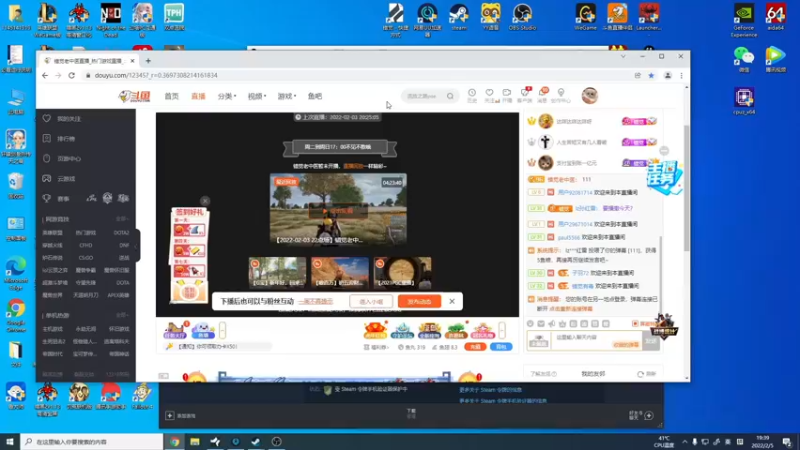800x450 pixels.
Task: Open OBS Studio desktop icon
Action: (522, 17)
